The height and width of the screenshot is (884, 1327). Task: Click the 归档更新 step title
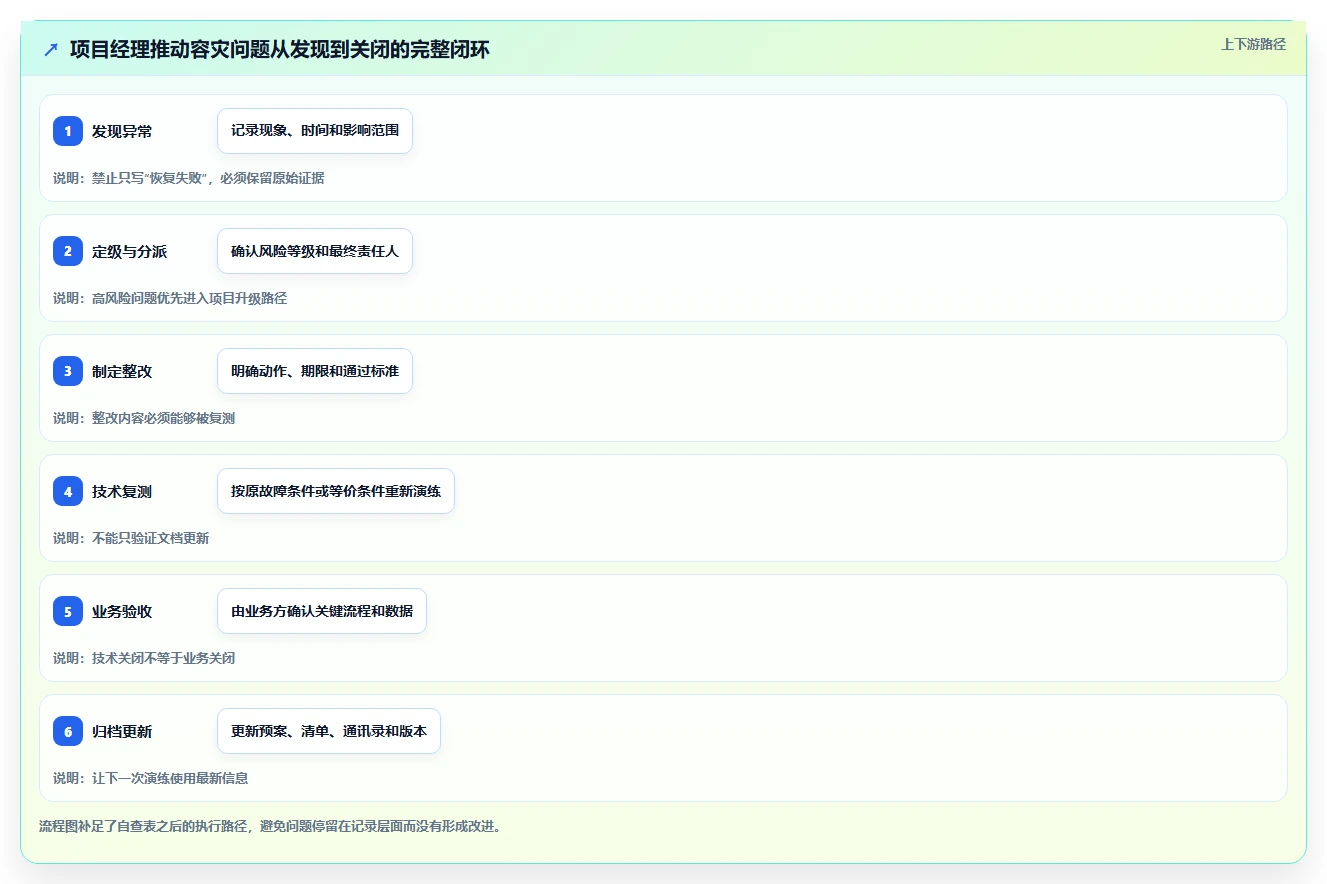pos(122,731)
